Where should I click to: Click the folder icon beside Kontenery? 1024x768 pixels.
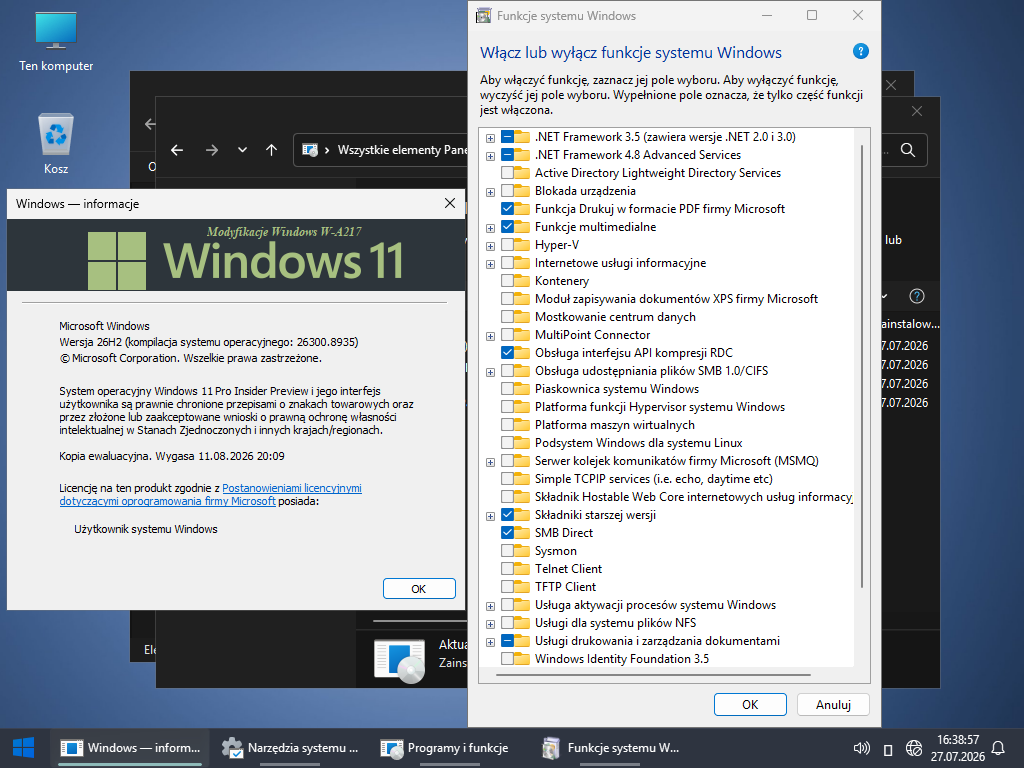(522, 281)
